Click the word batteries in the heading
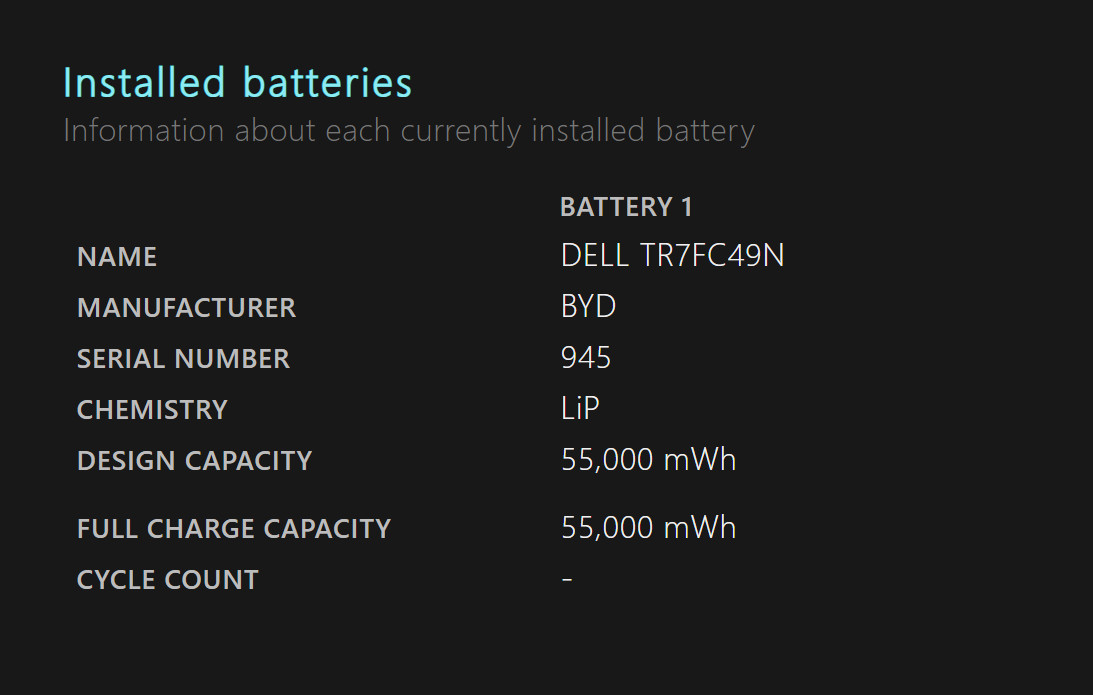The width and height of the screenshot is (1093, 695). click(x=328, y=83)
